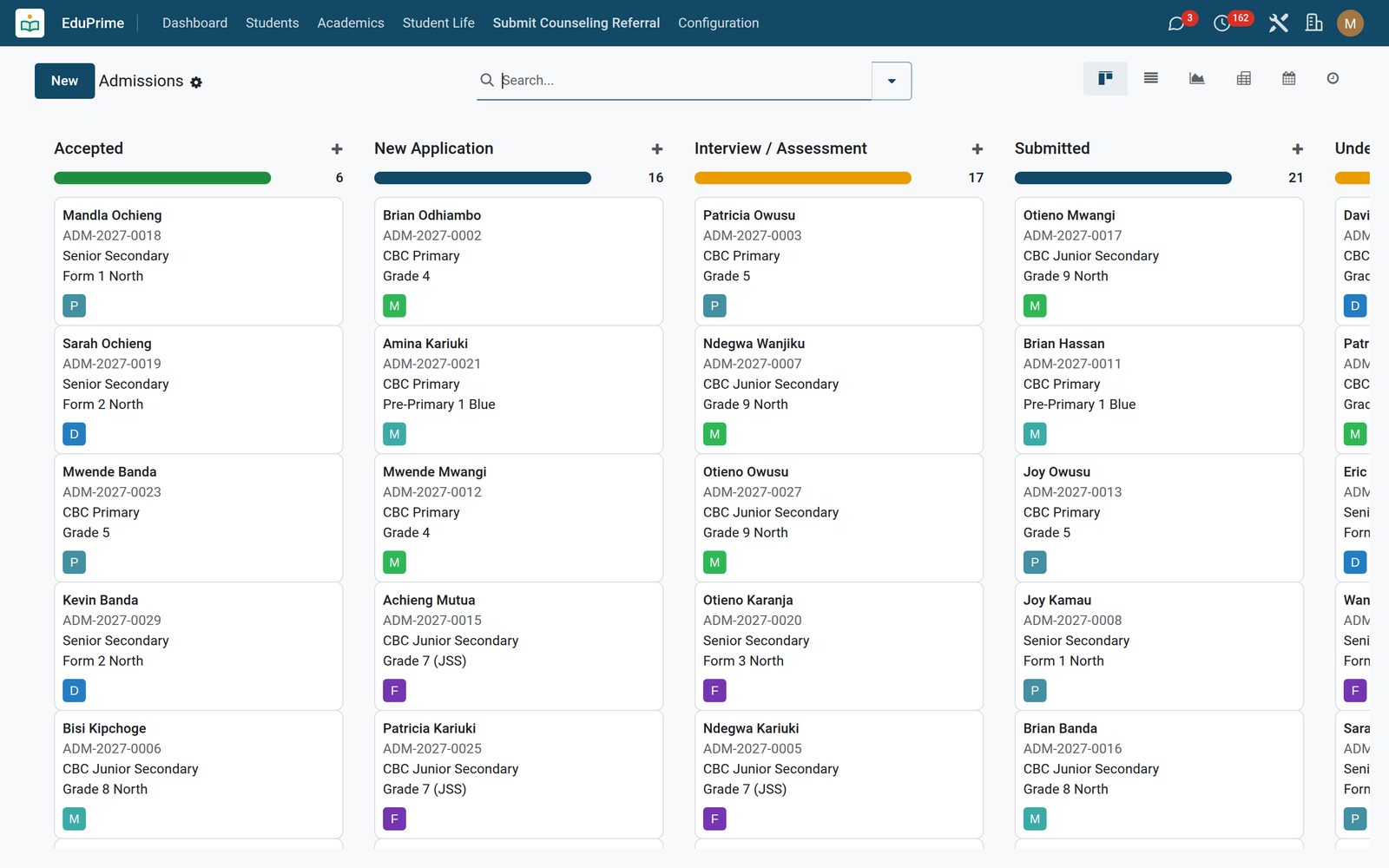Image resolution: width=1389 pixels, height=868 pixels.
Task: Open Submit Counseling Referral menu
Action: (x=576, y=23)
